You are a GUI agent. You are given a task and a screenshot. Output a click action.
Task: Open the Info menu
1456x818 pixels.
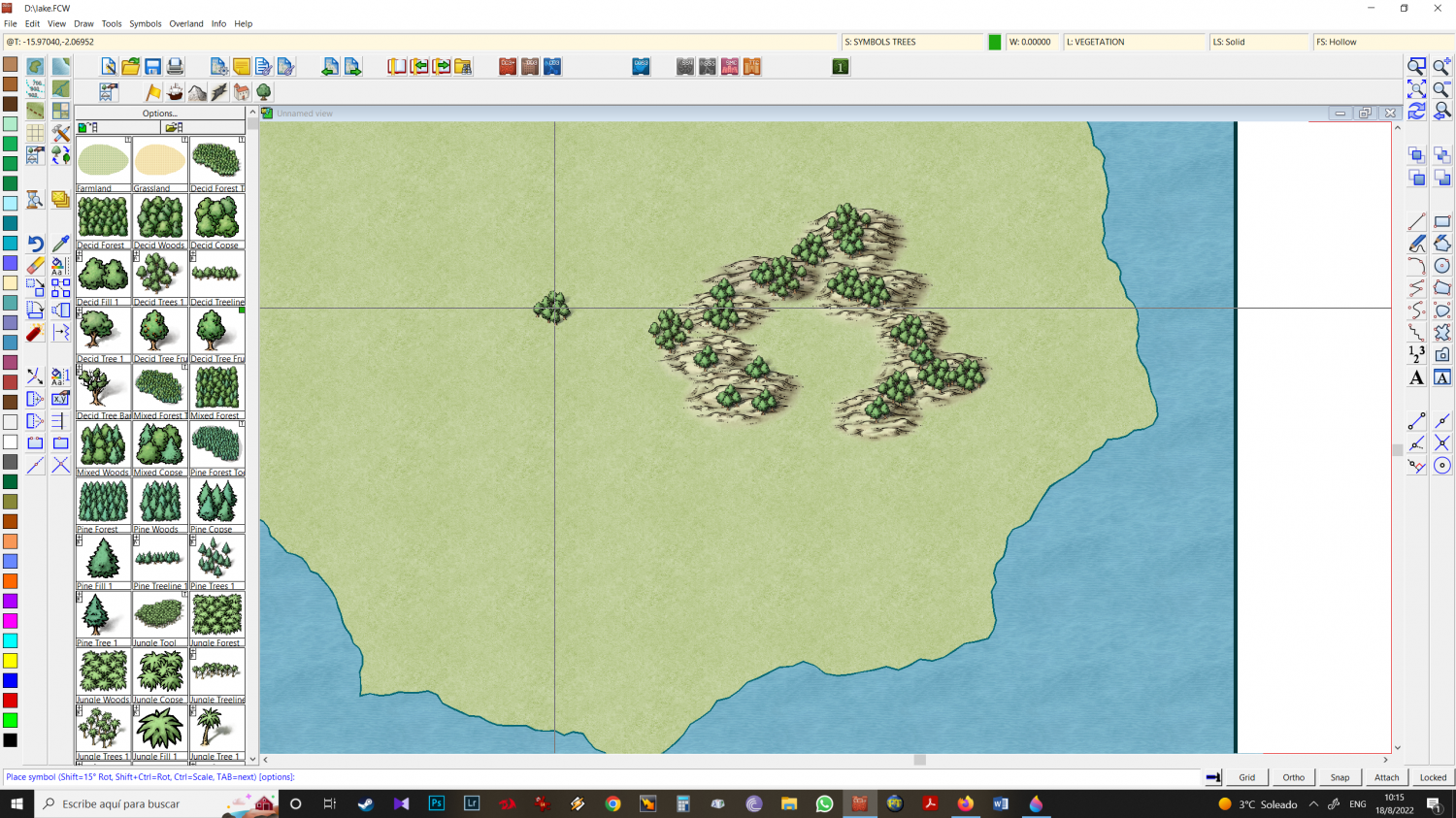(x=218, y=23)
